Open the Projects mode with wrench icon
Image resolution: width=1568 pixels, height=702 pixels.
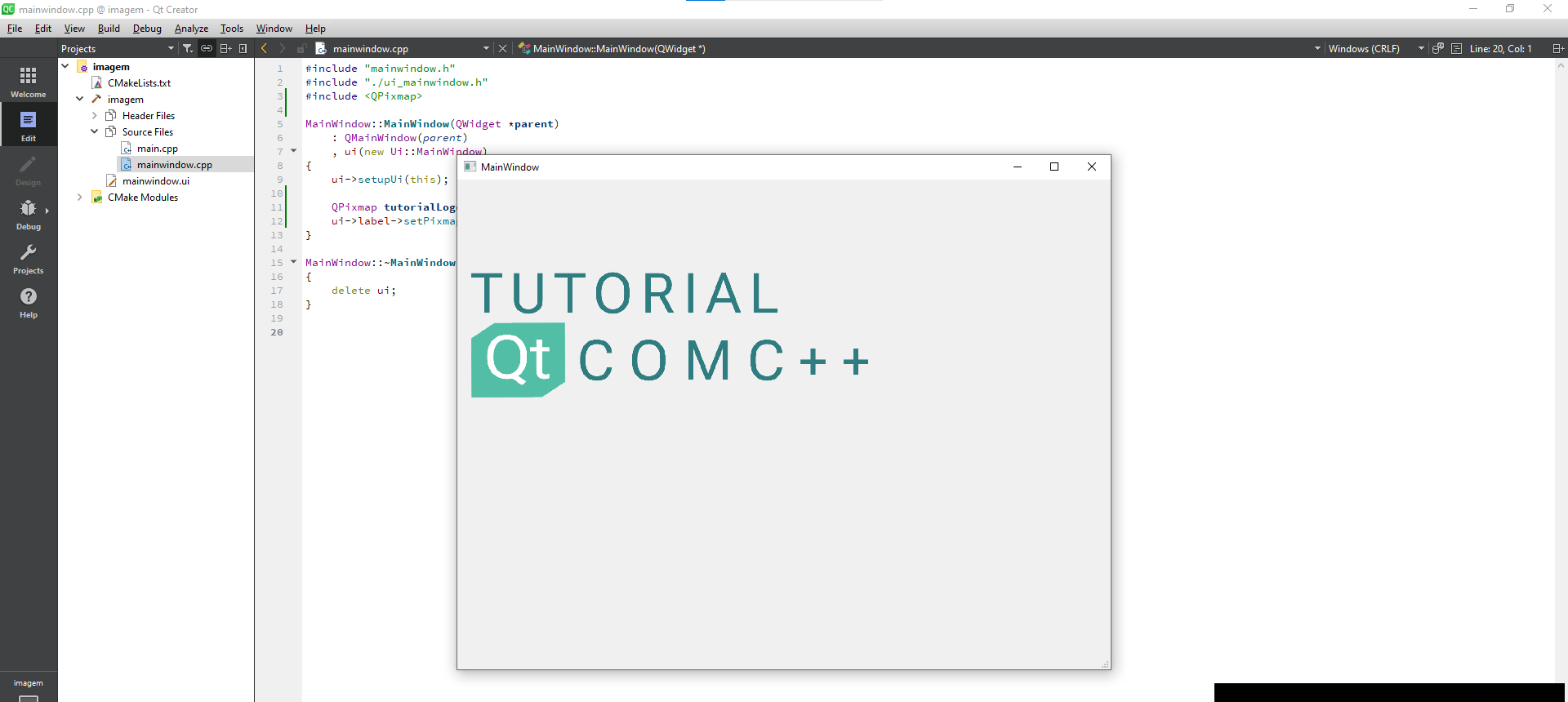28,258
